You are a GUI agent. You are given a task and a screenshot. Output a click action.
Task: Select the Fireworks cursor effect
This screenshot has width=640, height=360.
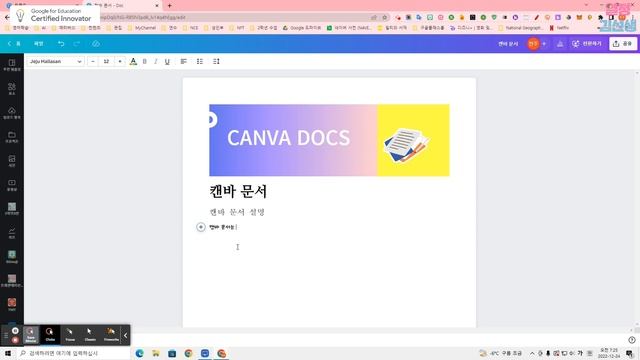click(x=111, y=335)
